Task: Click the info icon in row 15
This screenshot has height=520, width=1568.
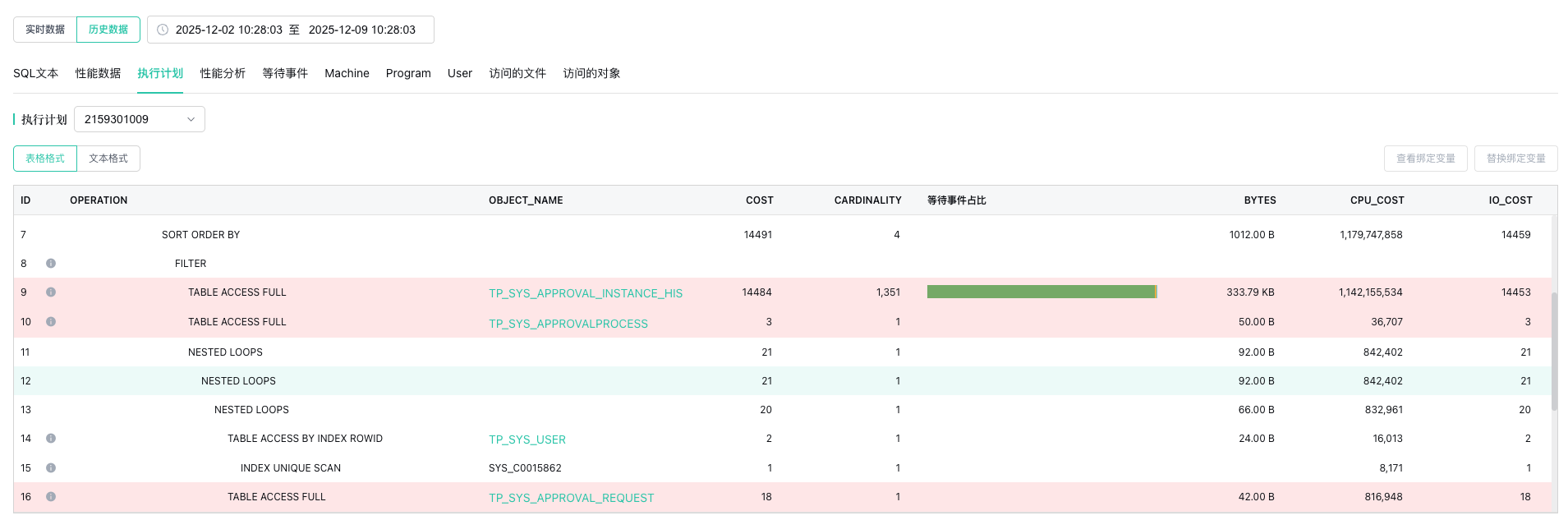Action: click(x=51, y=468)
